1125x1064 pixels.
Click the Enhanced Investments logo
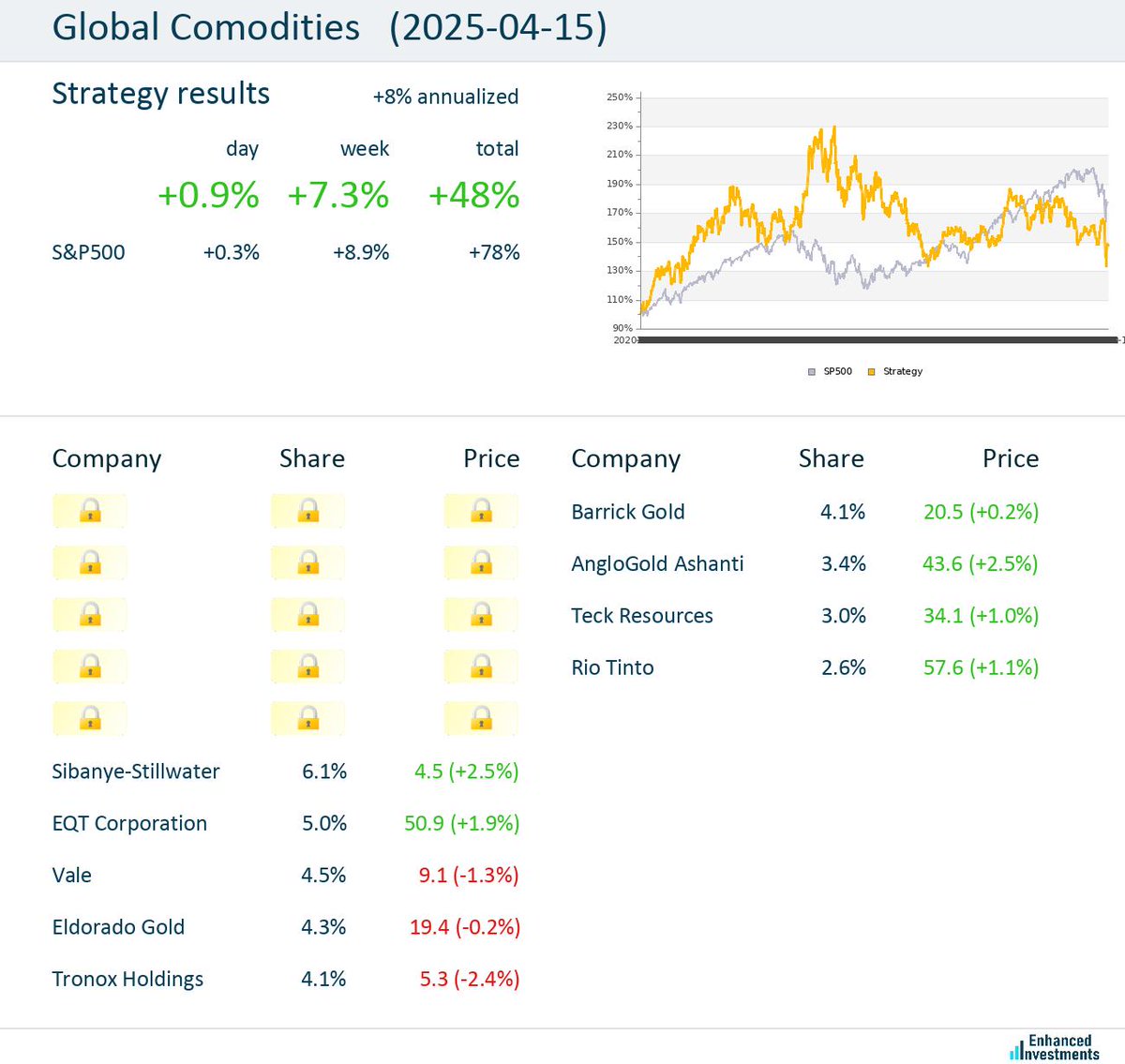coord(1055,1047)
